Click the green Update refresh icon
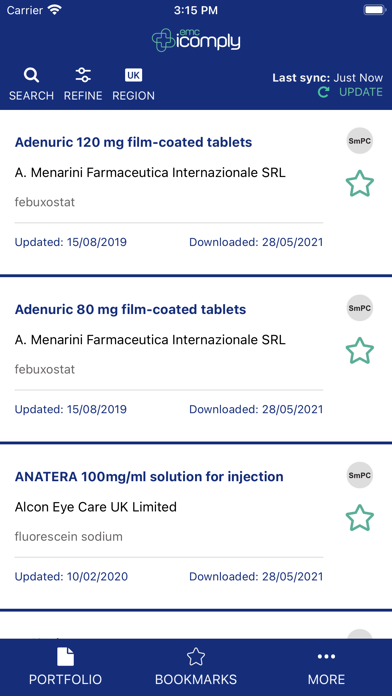Screen dimensions: 392x696 324,92
